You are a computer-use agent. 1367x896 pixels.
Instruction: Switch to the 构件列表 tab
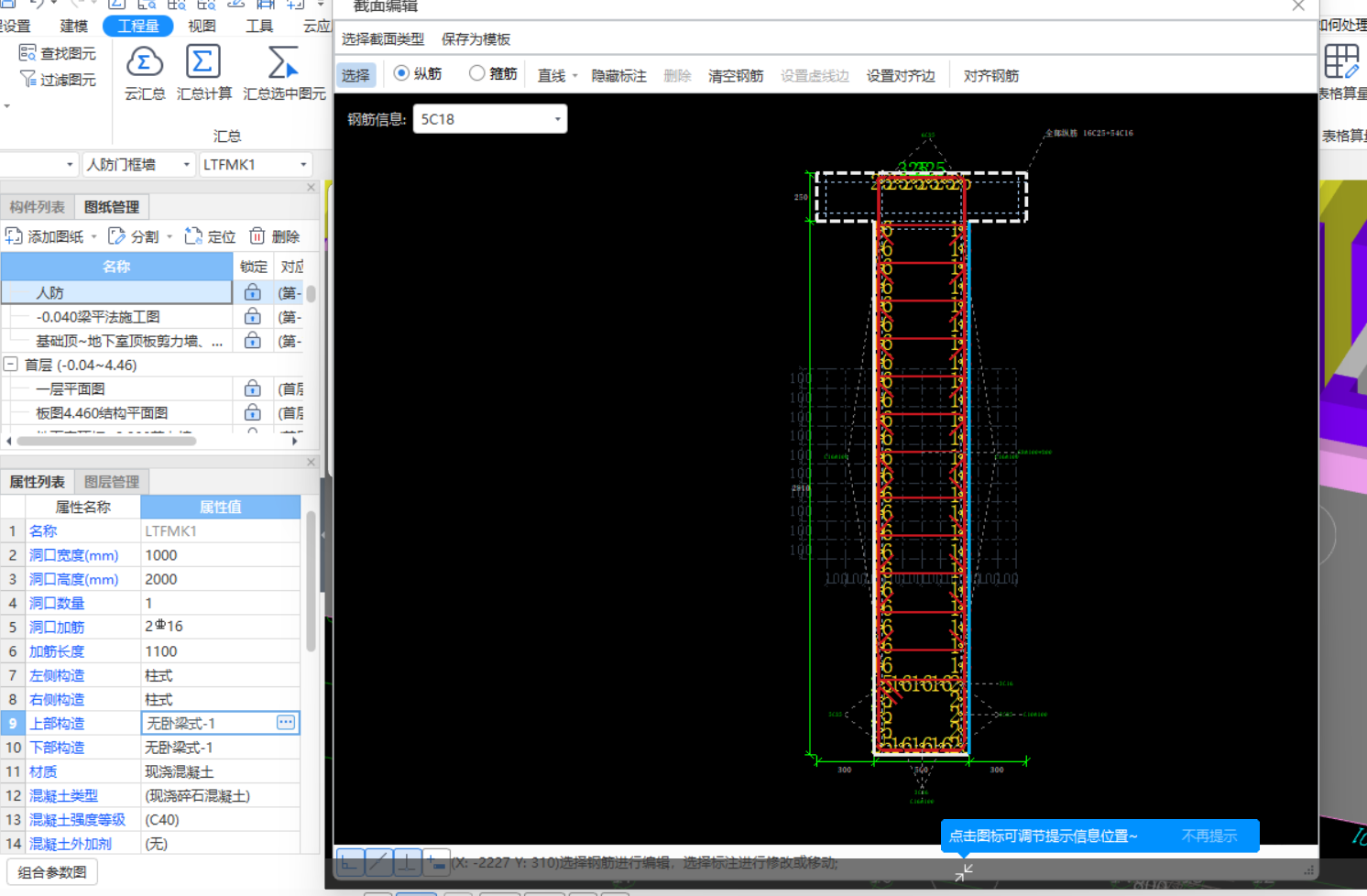point(37,207)
